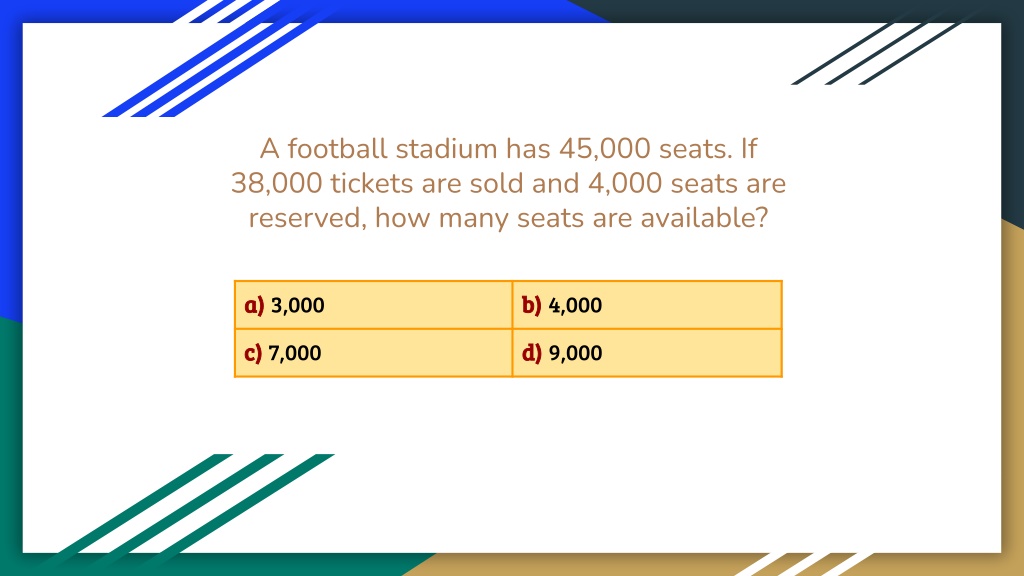
Task: Pick the answer cell containing 9,000
Action: tap(647, 353)
